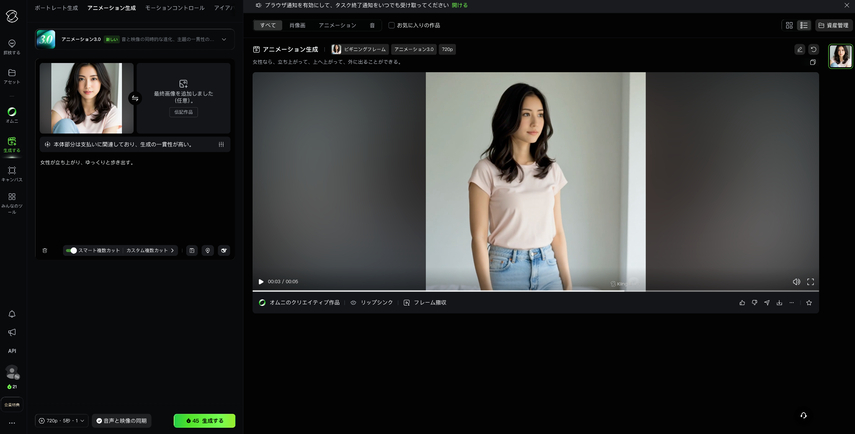The height and width of the screenshot is (434, 855).
Task: Select the 肖像画 filter tab
Action: click(x=297, y=25)
